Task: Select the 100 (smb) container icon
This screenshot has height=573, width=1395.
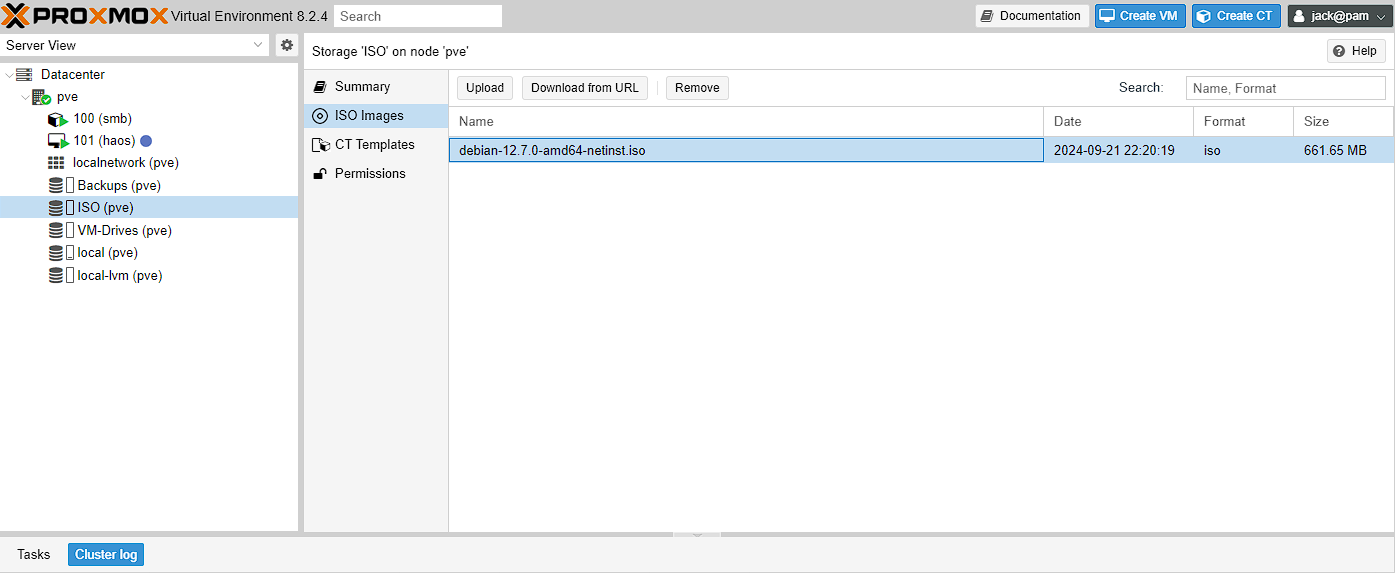Action: (57, 119)
